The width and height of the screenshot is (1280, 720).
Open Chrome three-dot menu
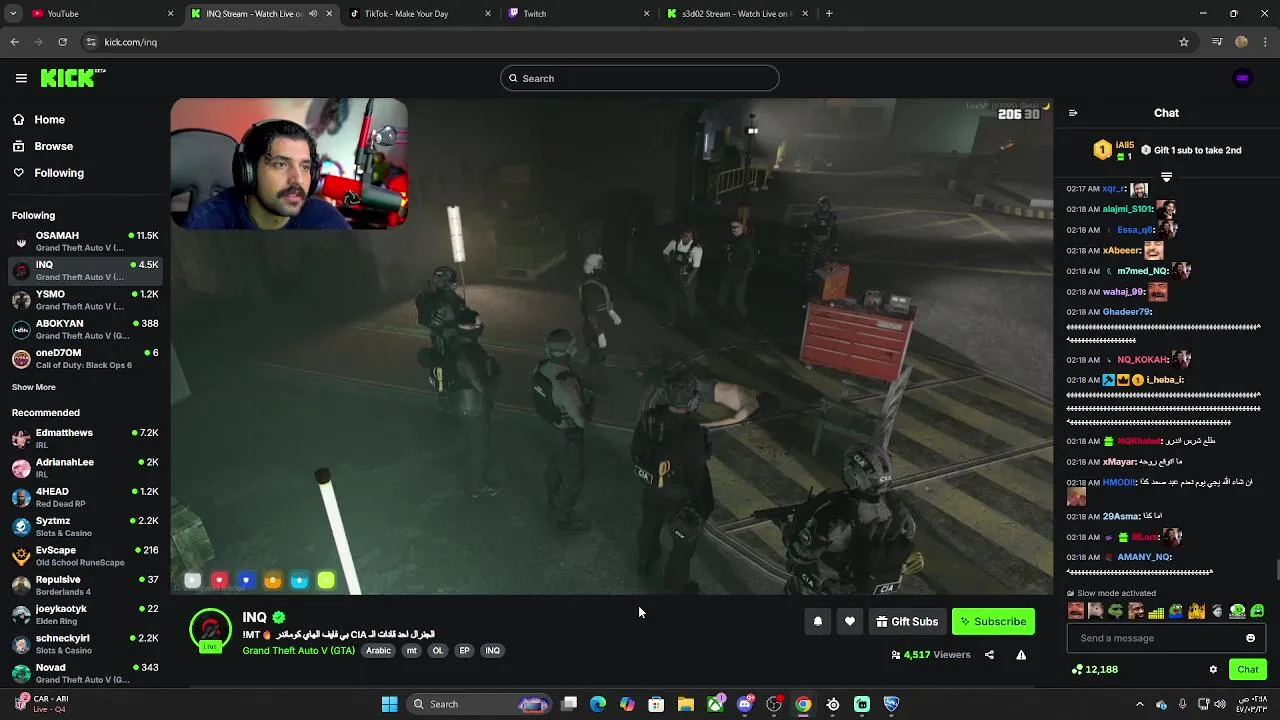[x=1266, y=42]
